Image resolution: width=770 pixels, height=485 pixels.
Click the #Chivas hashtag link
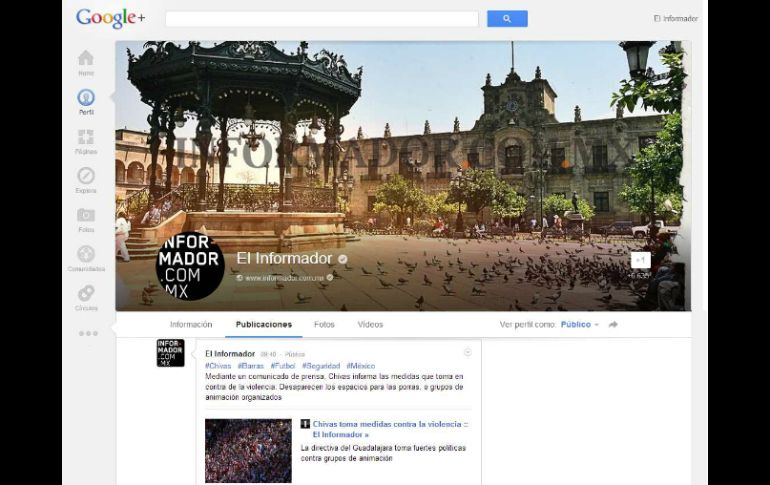(x=216, y=366)
